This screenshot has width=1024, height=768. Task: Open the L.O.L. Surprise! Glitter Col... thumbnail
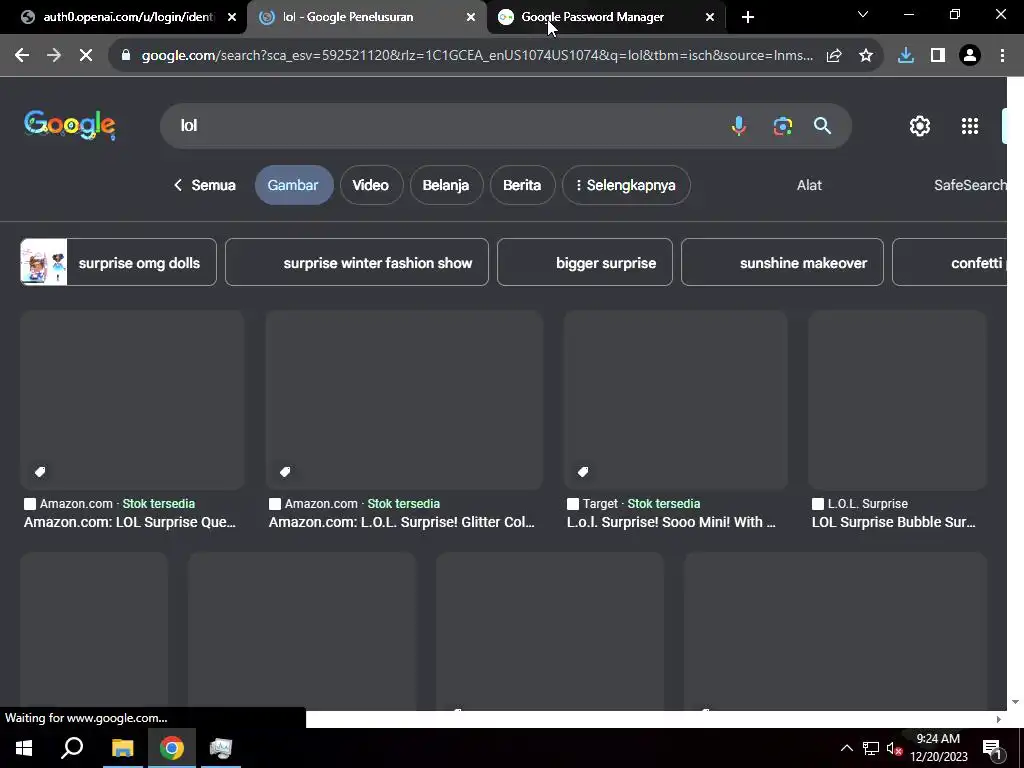[404, 400]
